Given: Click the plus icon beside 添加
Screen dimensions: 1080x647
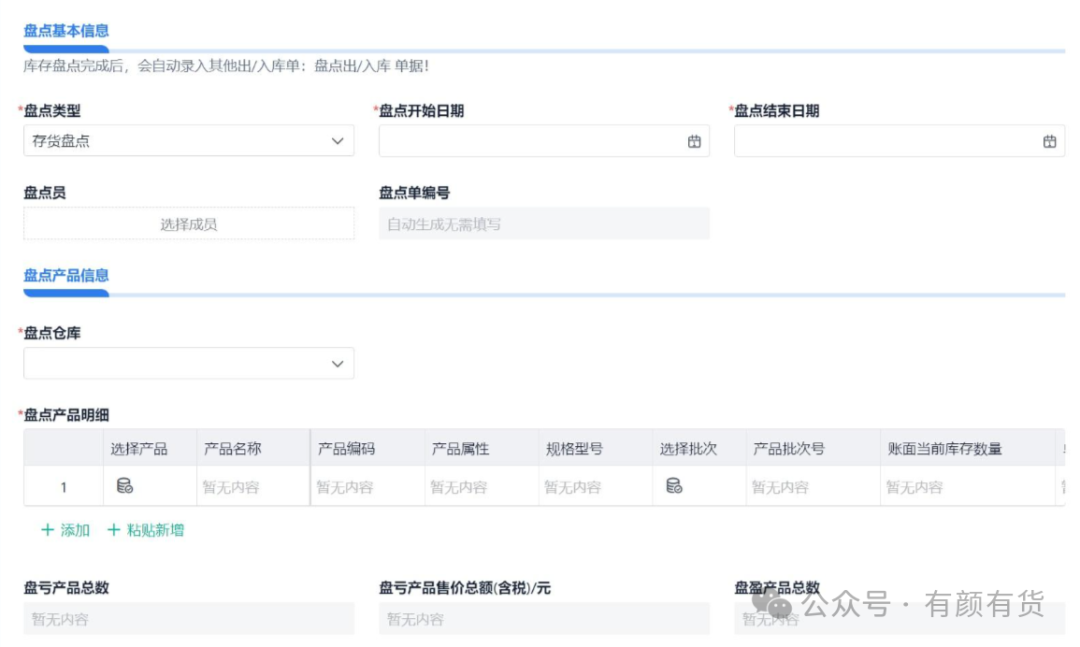Looking at the screenshot, I should [x=47, y=530].
